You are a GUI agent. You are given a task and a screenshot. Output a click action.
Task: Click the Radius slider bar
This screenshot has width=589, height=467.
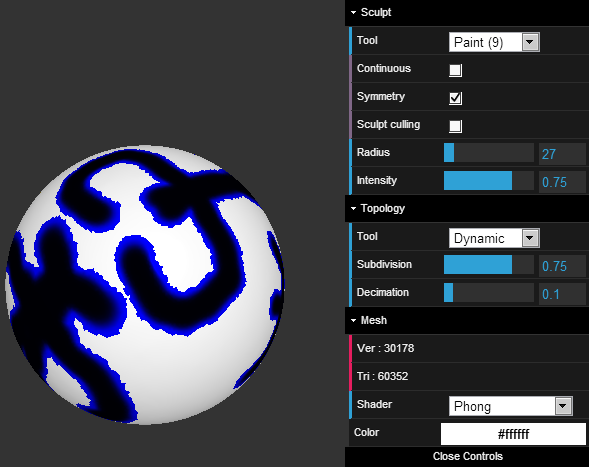pyautogui.click(x=489, y=153)
